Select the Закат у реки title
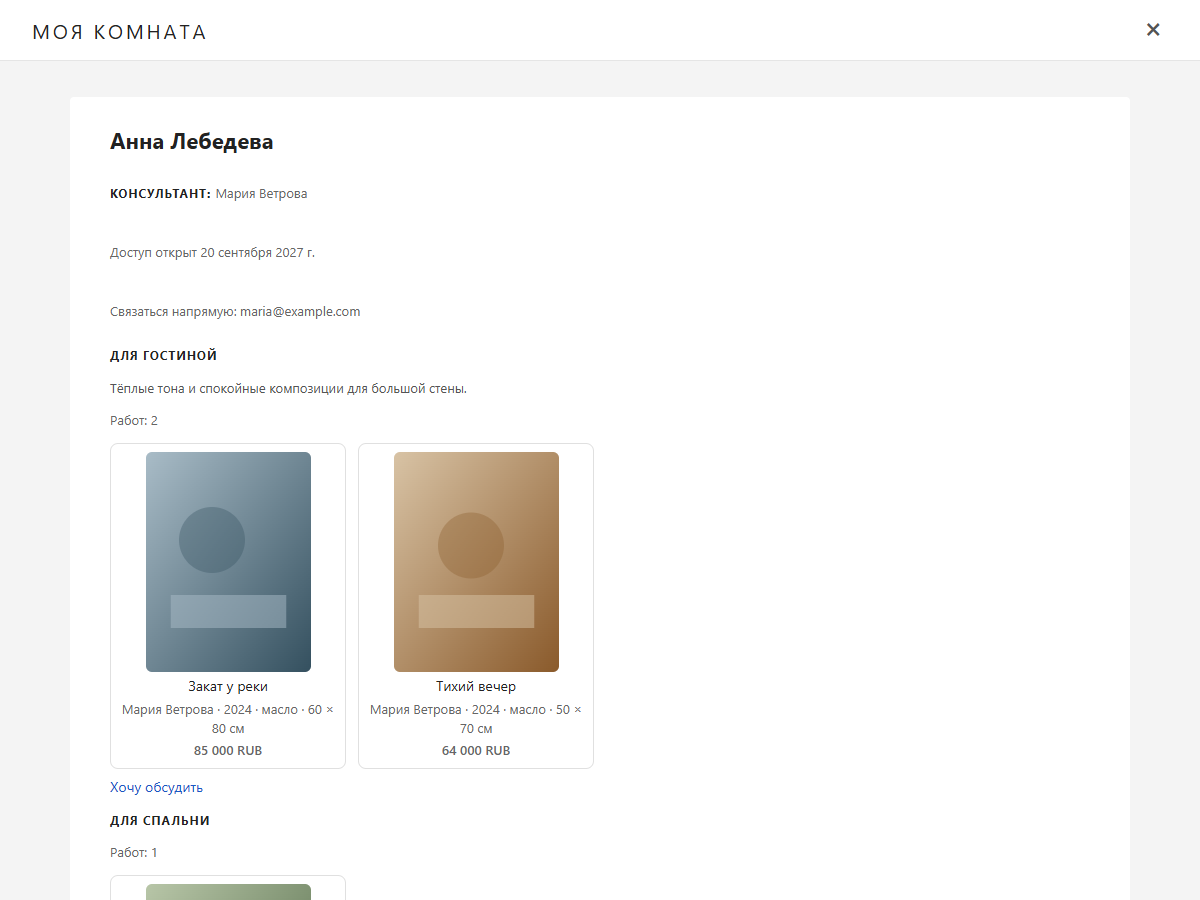 (228, 687)
